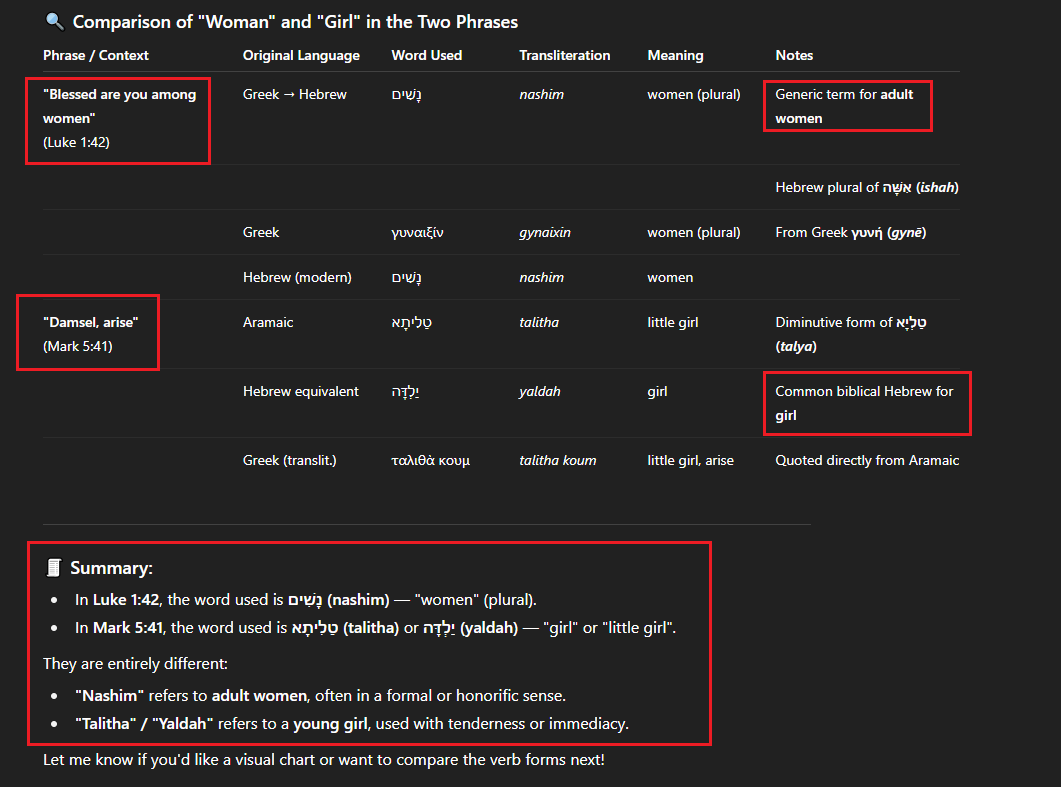Viewport: 1061px width, 787px height.
Task: Click the Aramaic language cell
Action: click(x=268, y=323)
